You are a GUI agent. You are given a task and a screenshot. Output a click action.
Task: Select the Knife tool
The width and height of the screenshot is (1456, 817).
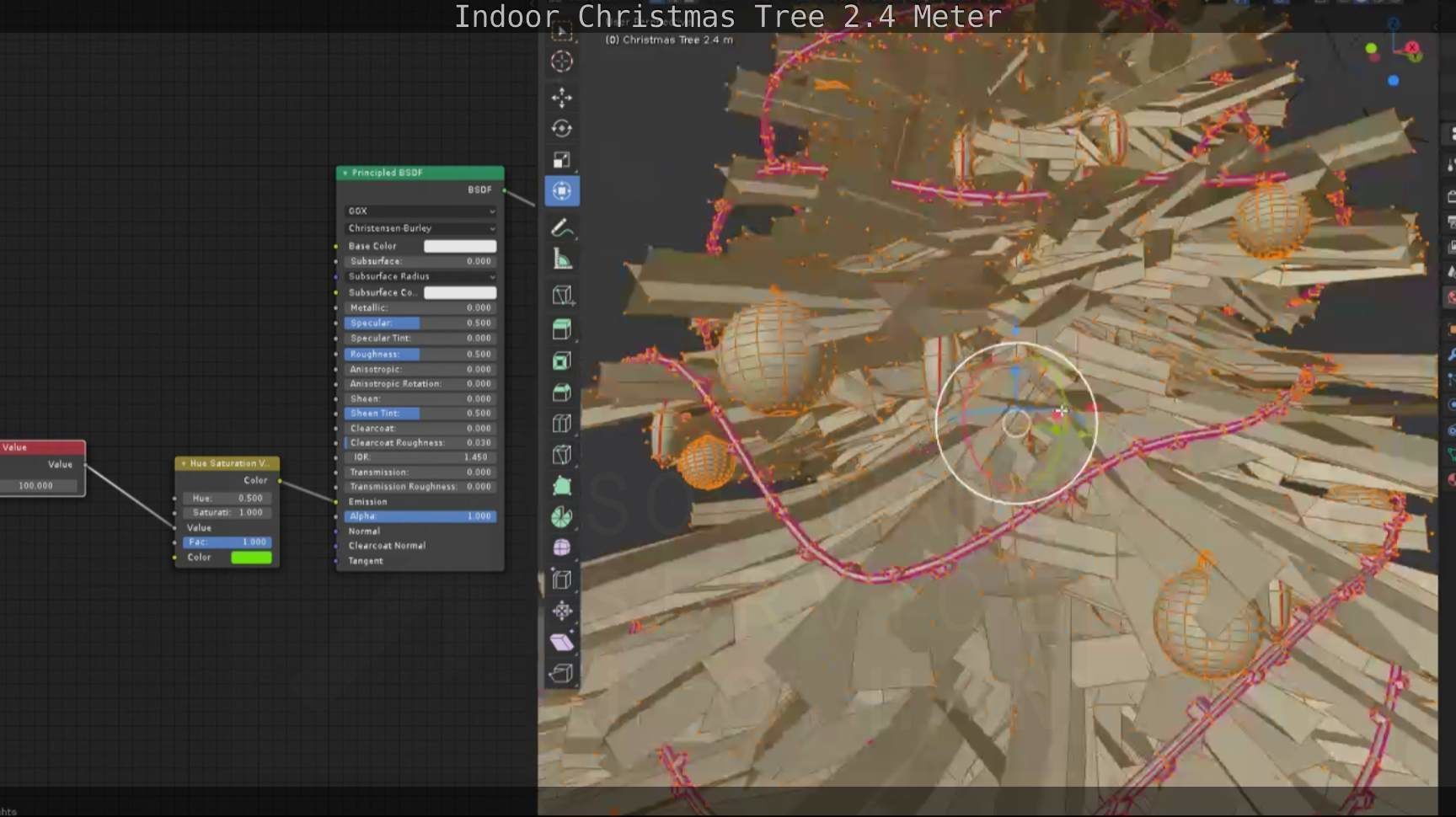[562, 455]
